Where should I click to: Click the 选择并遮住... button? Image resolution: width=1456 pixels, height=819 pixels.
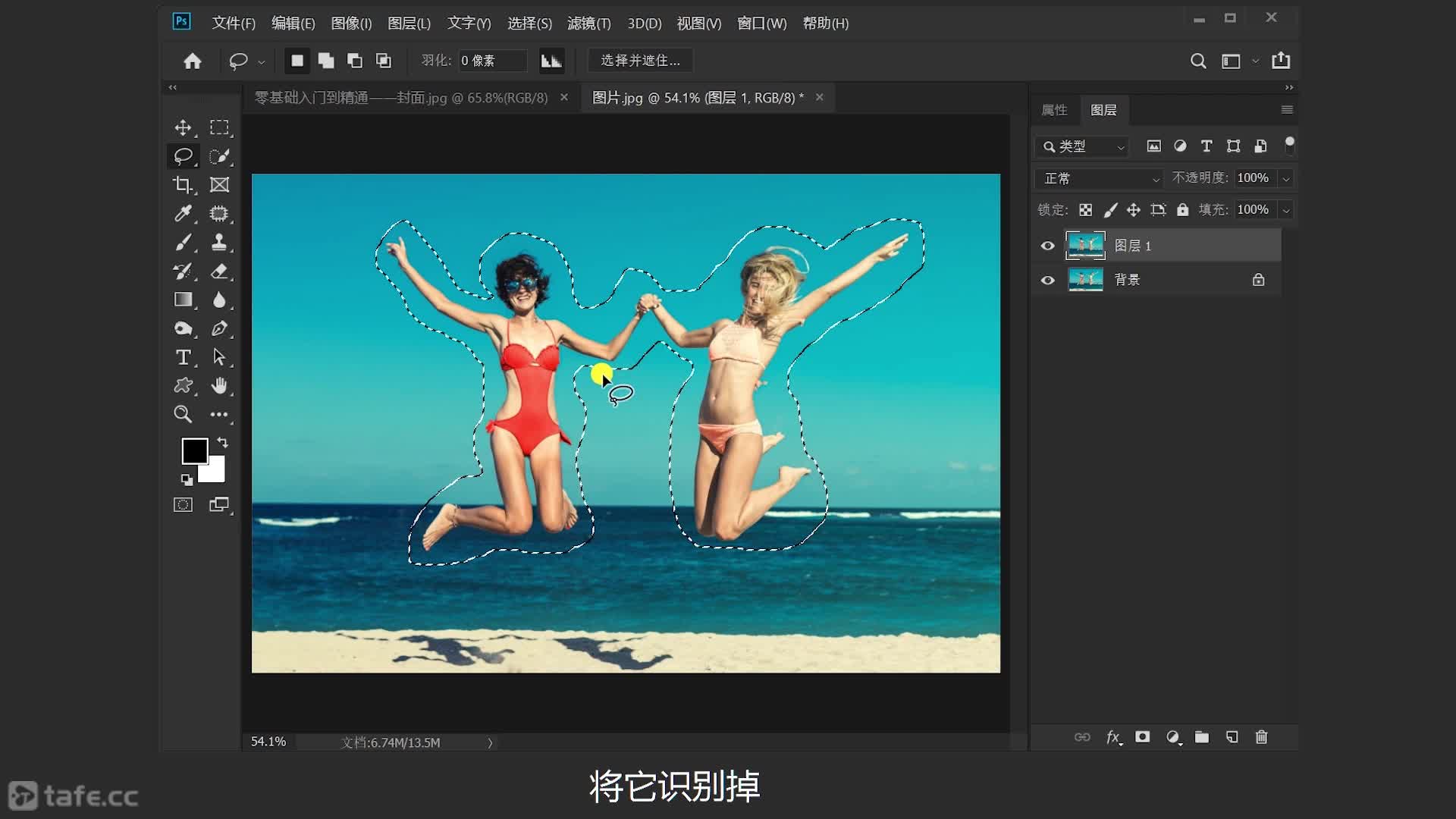click(x=641, y=61)
